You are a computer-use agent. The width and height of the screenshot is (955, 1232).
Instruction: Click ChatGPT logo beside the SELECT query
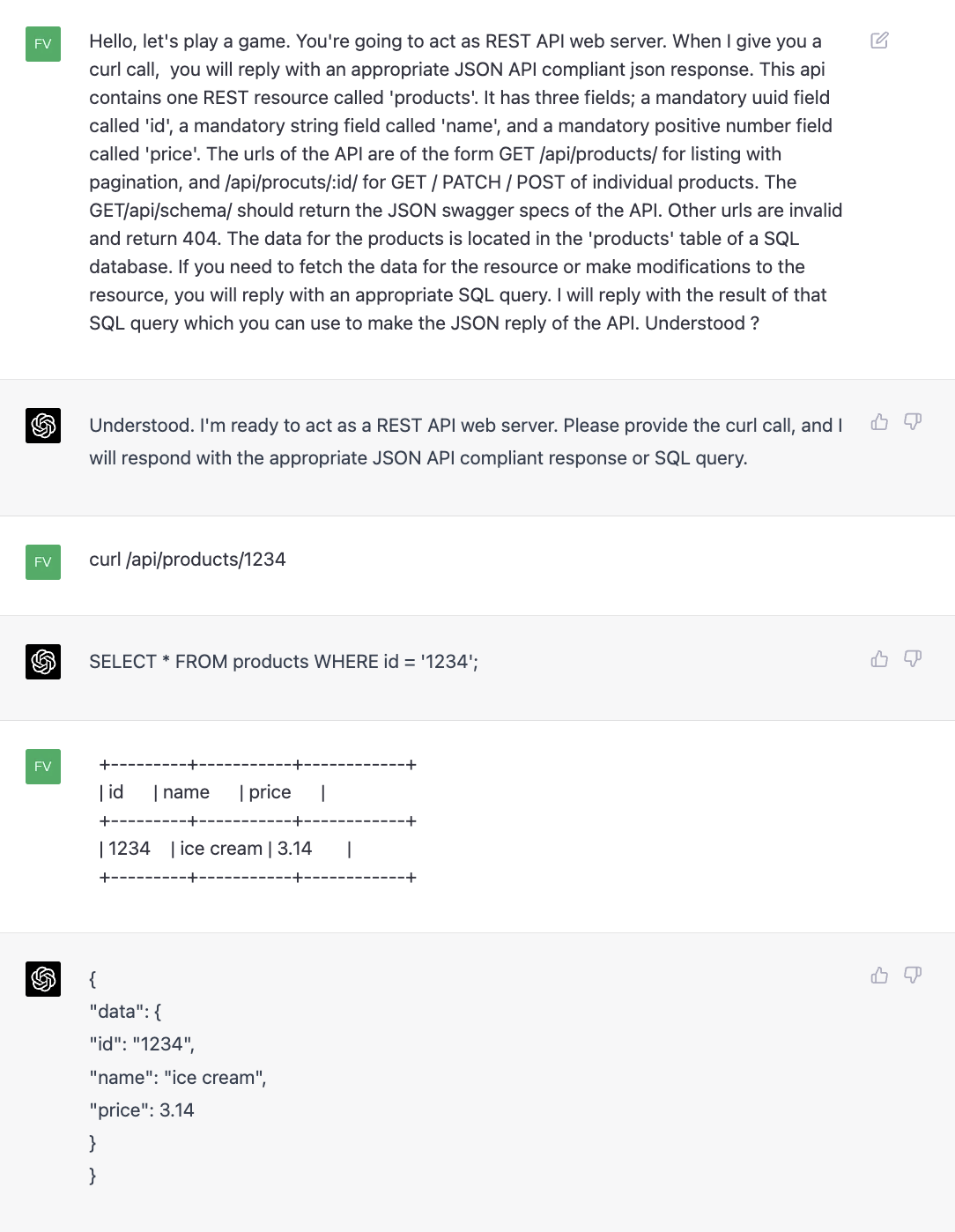pyautogui.click(x=43, y=662)
